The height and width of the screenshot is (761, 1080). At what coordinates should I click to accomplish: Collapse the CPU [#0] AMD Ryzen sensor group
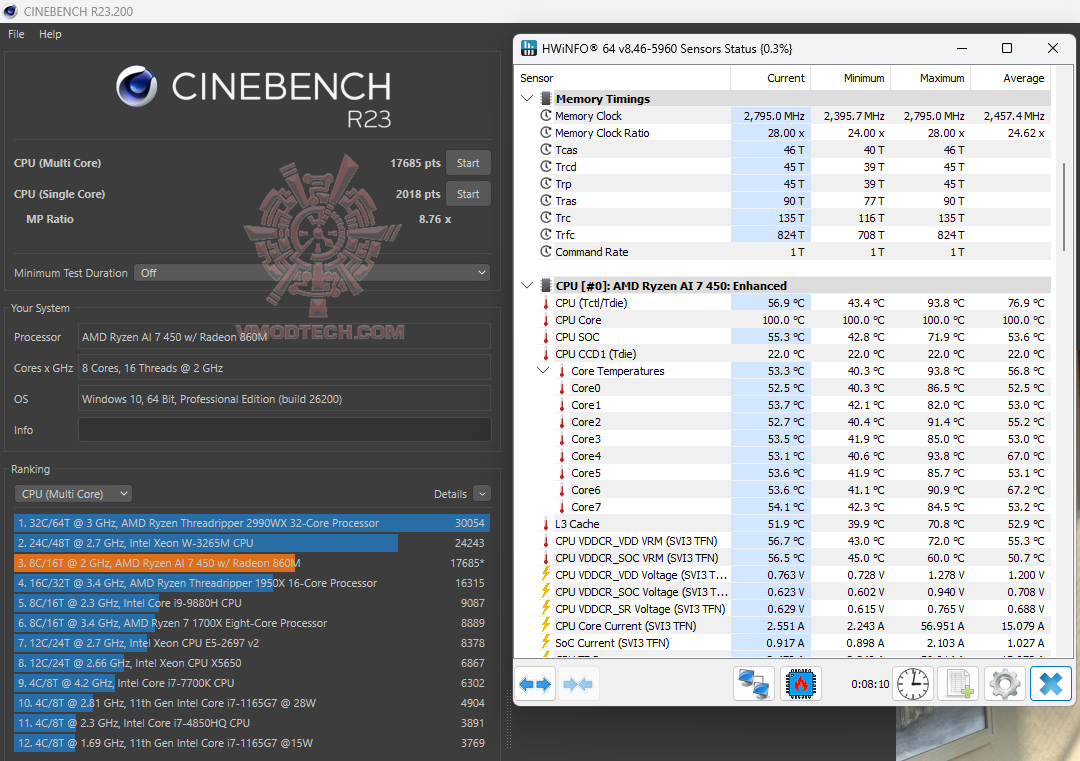click(527, 285)
